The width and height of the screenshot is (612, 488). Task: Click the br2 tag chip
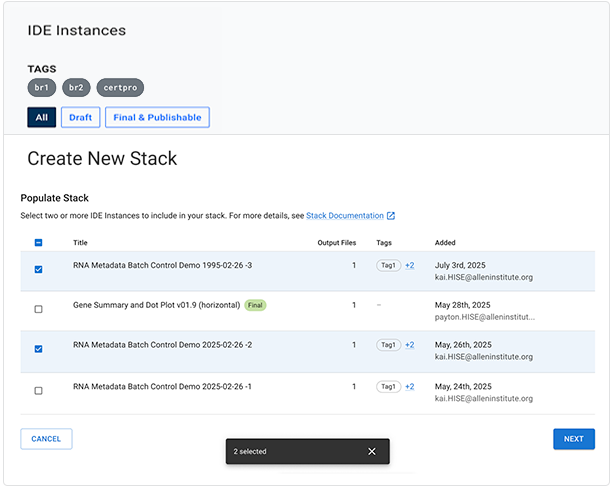pos(76,88)
